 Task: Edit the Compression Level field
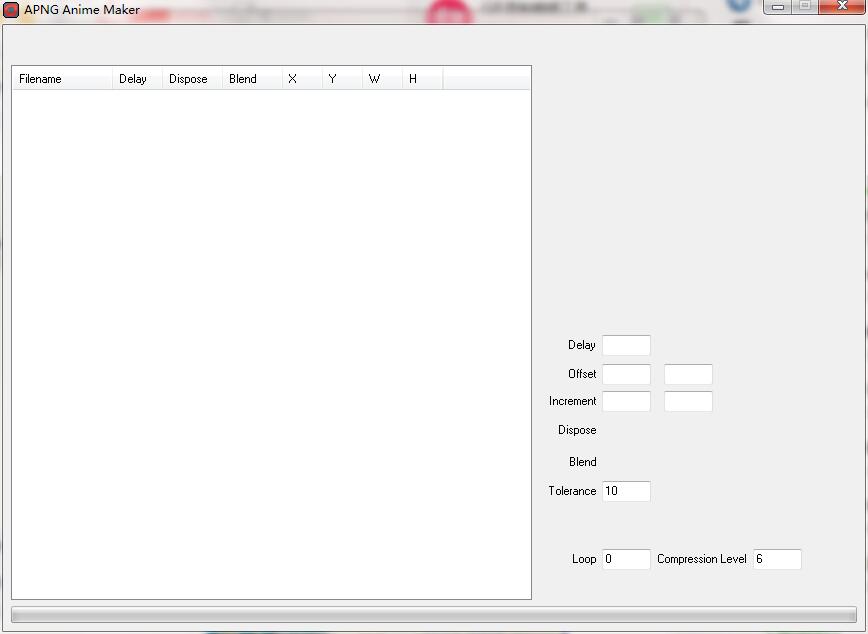tap(777, 559)
